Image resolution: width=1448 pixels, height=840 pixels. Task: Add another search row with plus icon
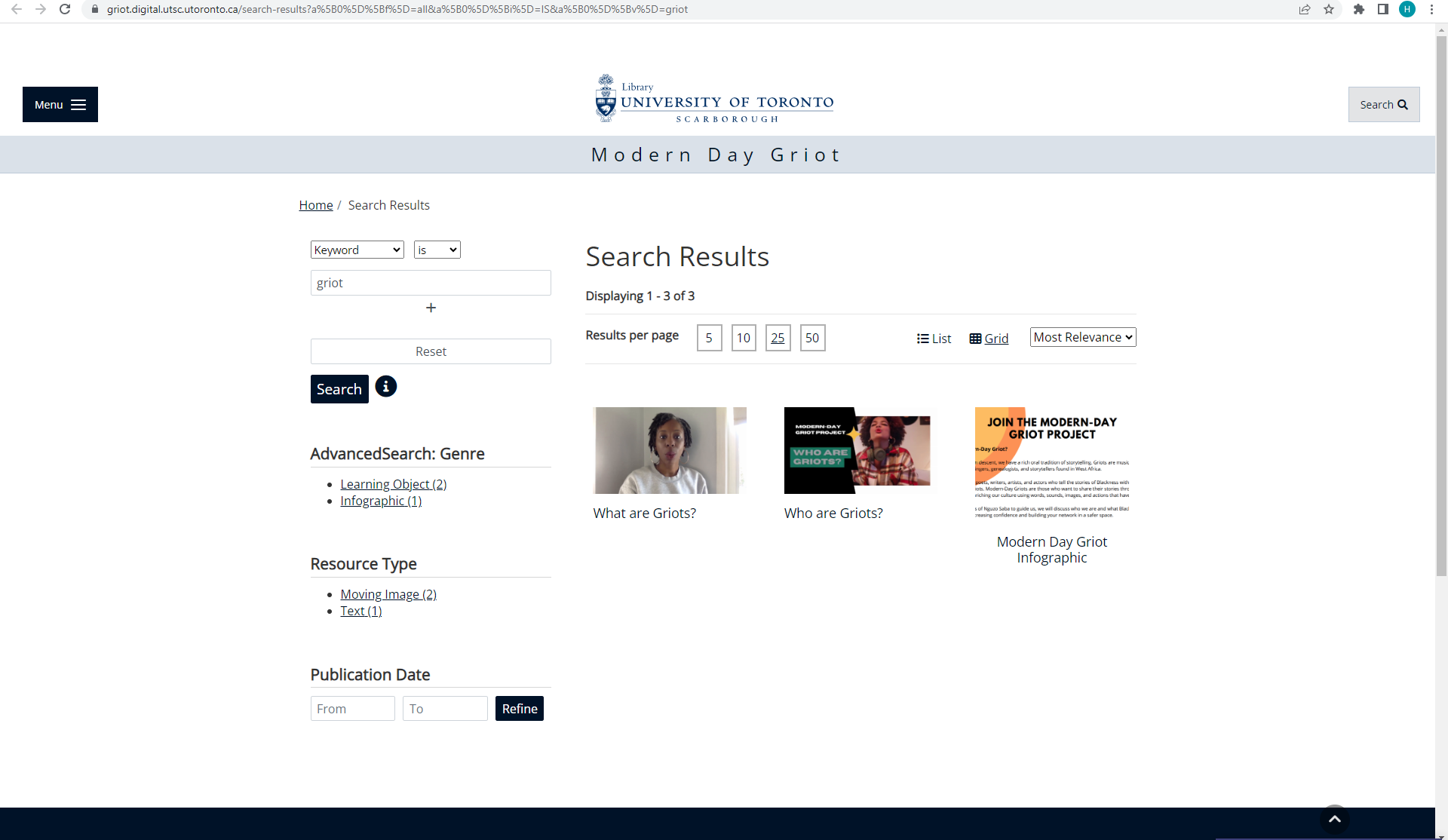click(431, 308)
